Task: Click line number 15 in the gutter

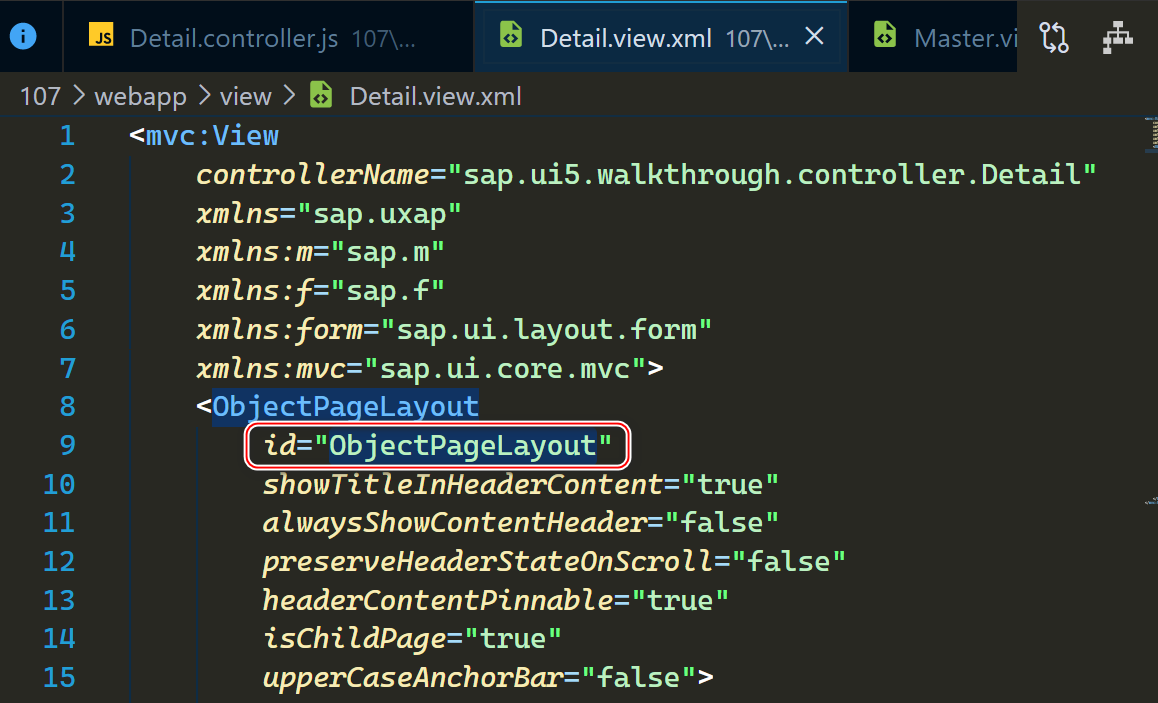Action: tap(59, 678)
